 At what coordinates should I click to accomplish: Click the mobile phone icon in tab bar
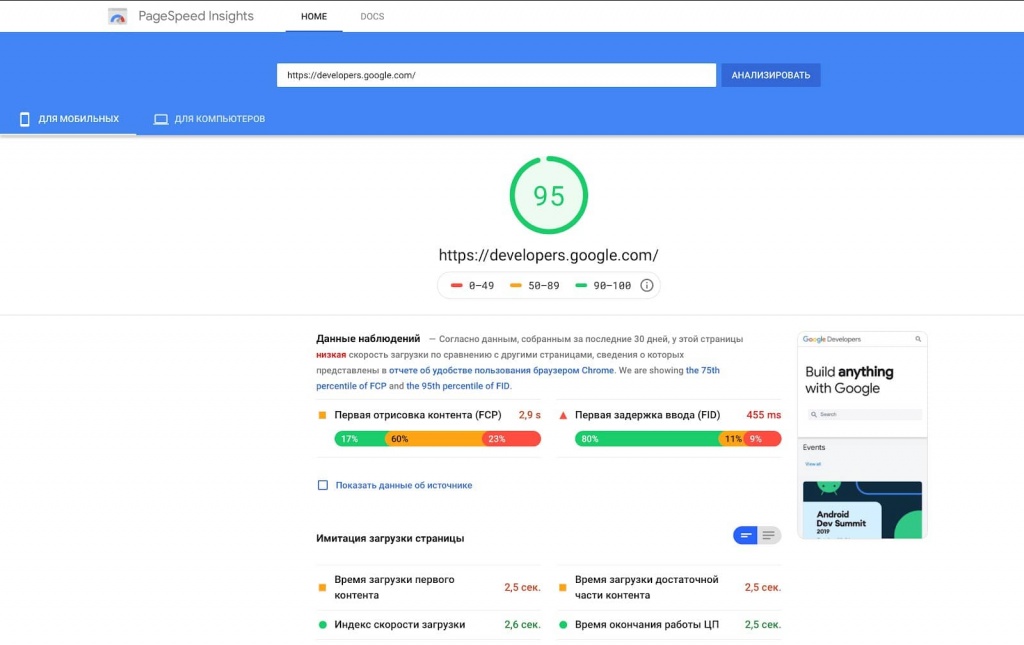(25, 119)
